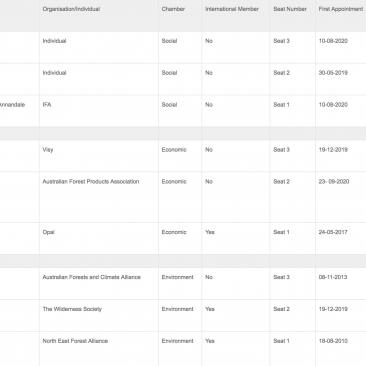Click the 23-09-2020 appointment date

334,182
